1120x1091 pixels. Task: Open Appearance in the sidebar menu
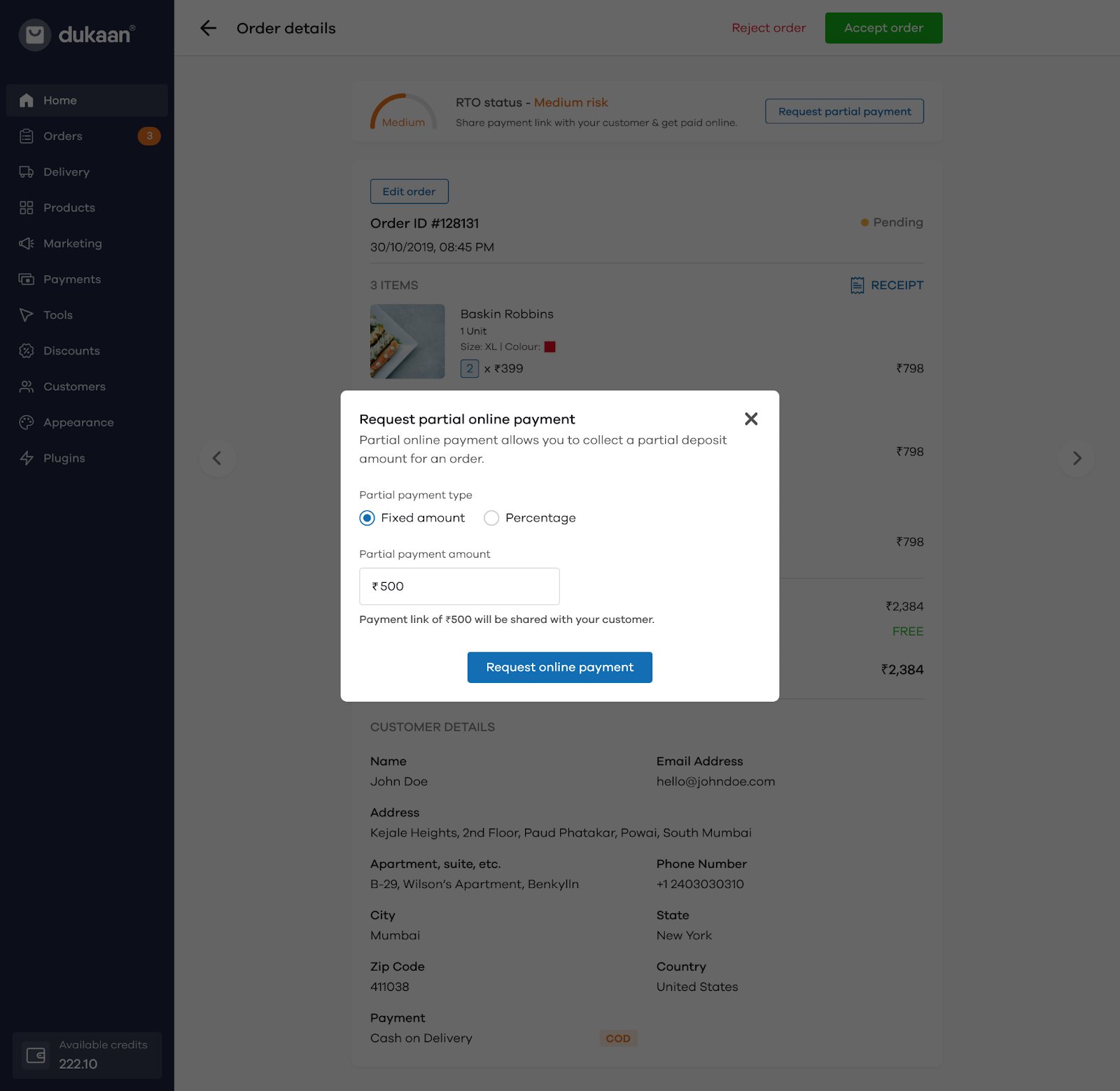[x=87, y=422]
